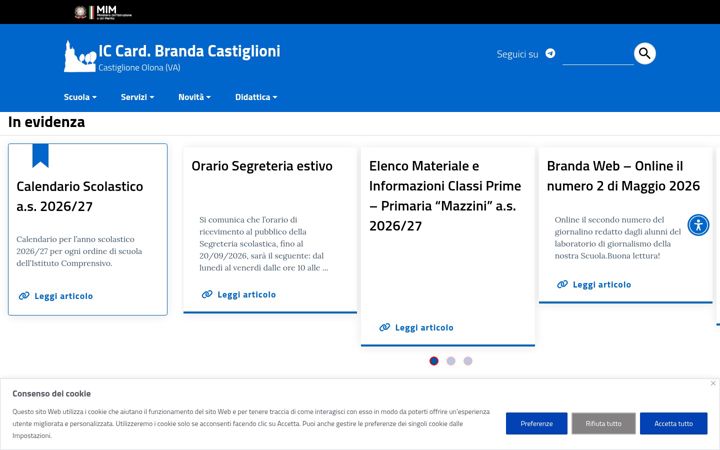This screenshot has height=450, width=720.
Task: Click Calendario Scolastico card description text
Action: point(79,251)
